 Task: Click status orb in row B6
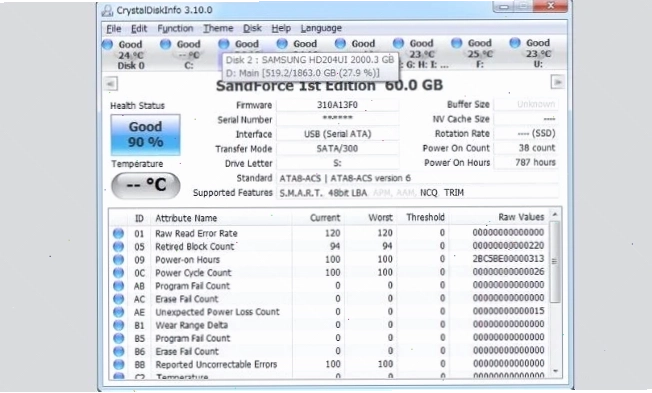click(x=119, y=351)
